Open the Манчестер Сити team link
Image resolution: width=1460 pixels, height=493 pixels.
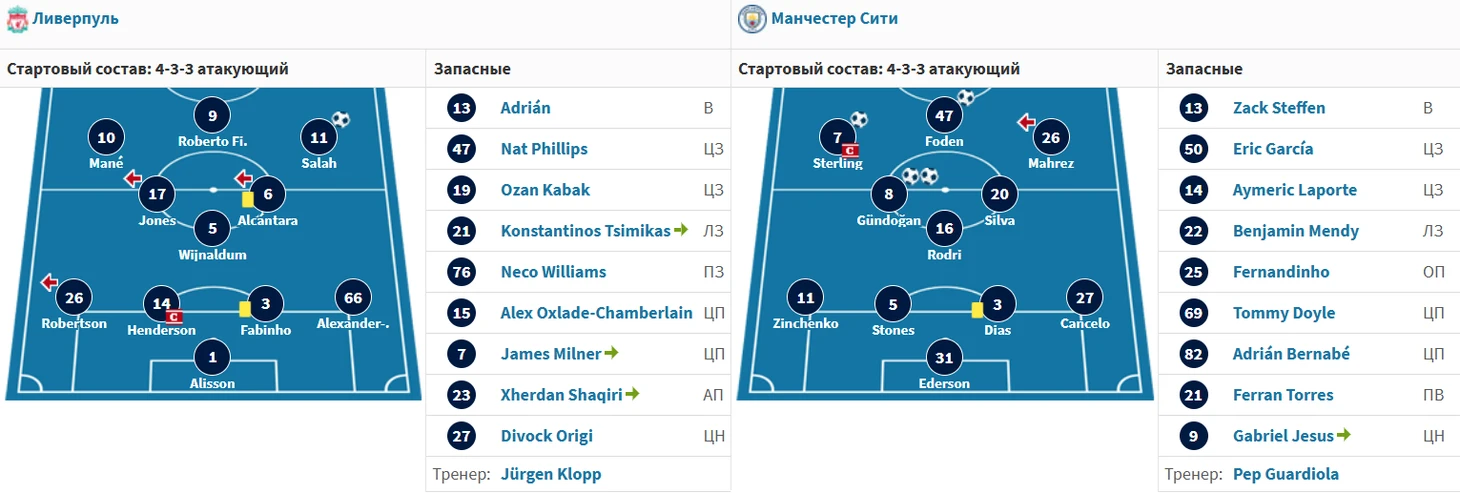[834, 19]
